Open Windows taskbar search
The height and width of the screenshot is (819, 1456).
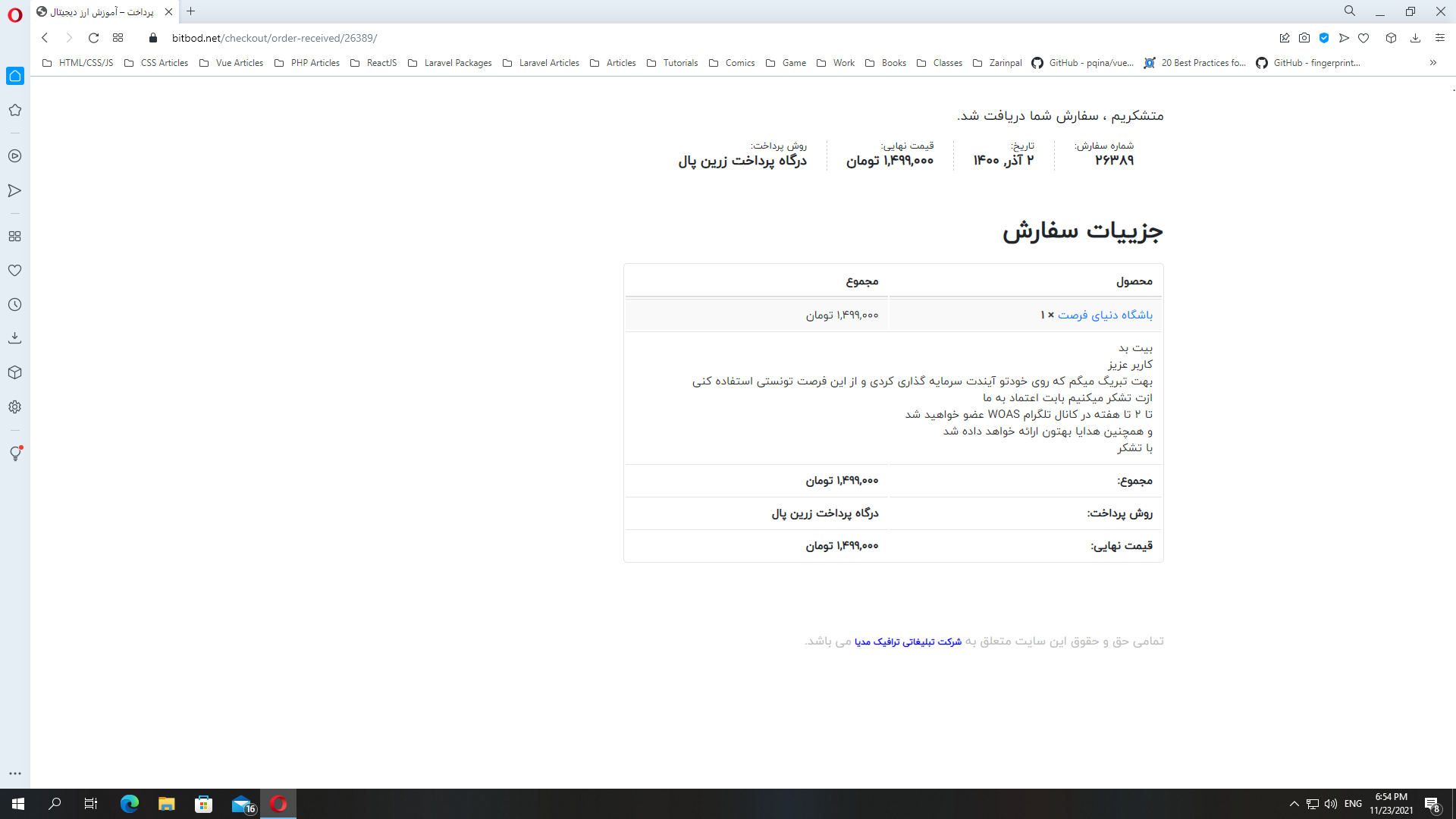(55, 804)
